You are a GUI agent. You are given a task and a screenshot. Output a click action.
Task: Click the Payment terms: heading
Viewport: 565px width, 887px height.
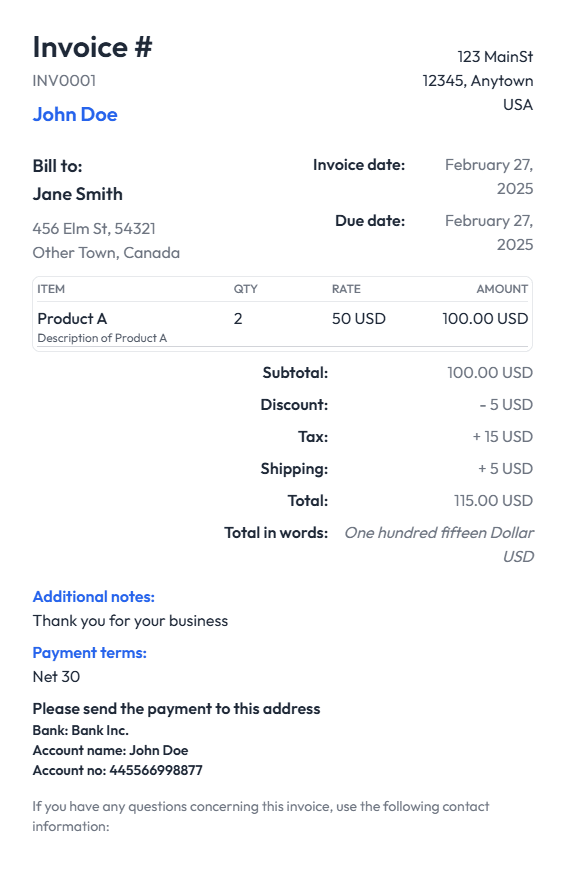(x=89, y=653)
